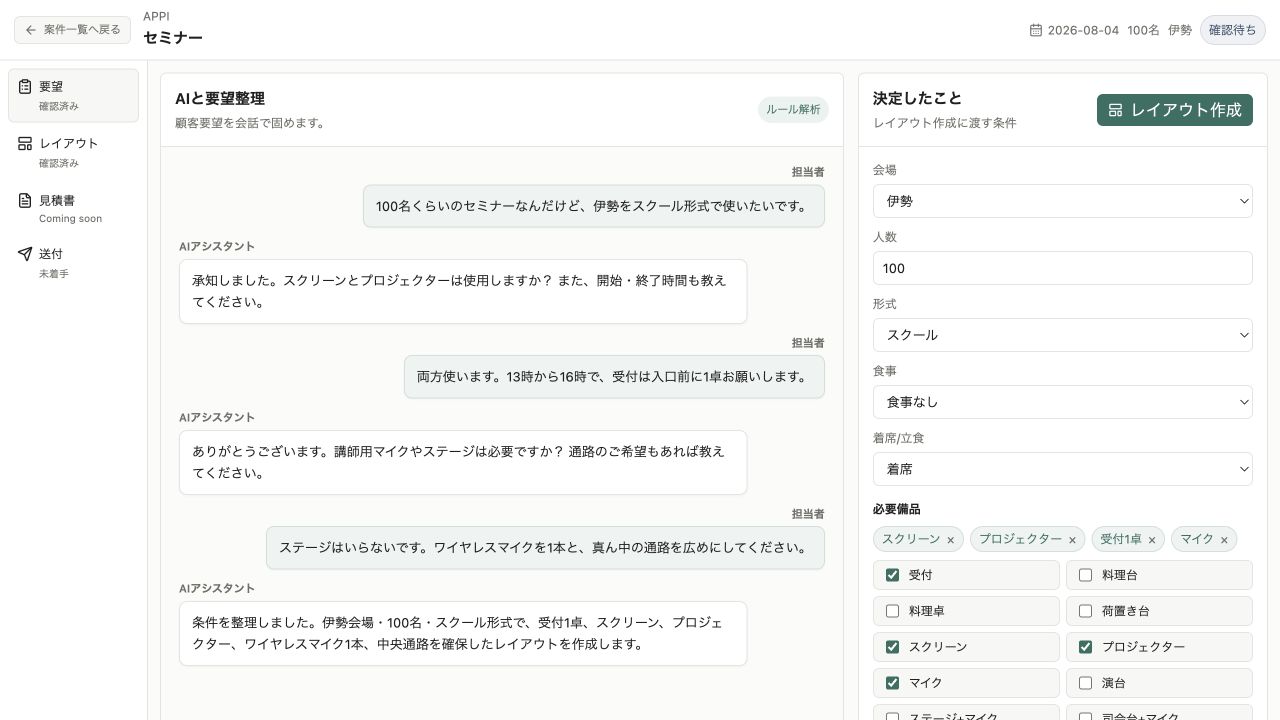Open the 見積書 Coming soon step
1280x720 pixels.
coord(73,208)
